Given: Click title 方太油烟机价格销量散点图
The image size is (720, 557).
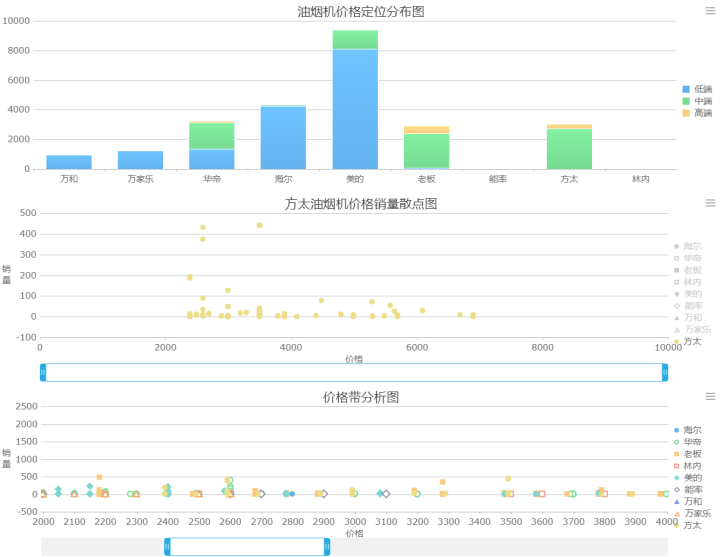Looking at the screenshot, I should pyautogui.click(x=360, y=203).
